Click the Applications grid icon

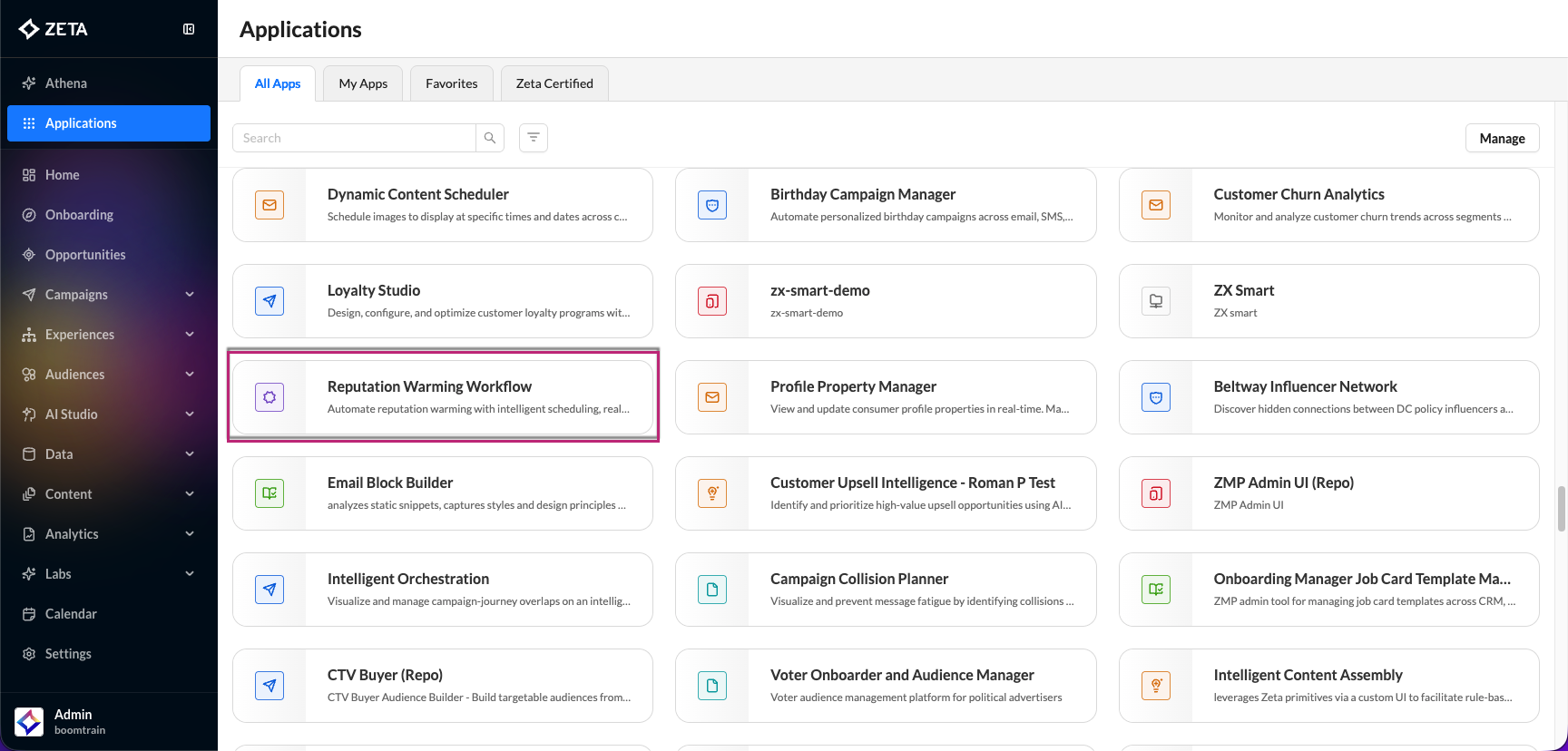pyautogui.click(x=29, y=123)
